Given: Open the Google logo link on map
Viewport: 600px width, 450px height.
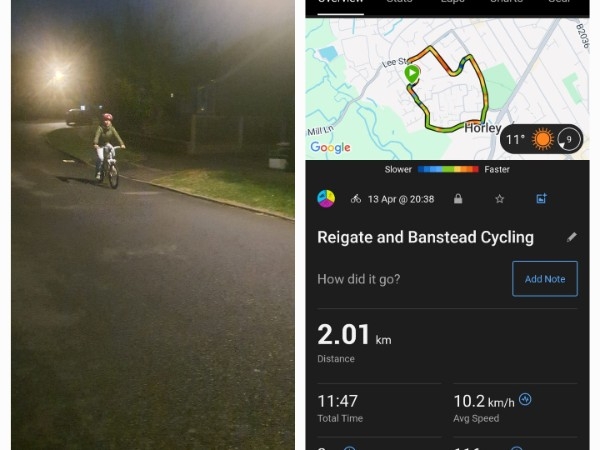Looking at the screenshot, I should [x=330, y=147].
